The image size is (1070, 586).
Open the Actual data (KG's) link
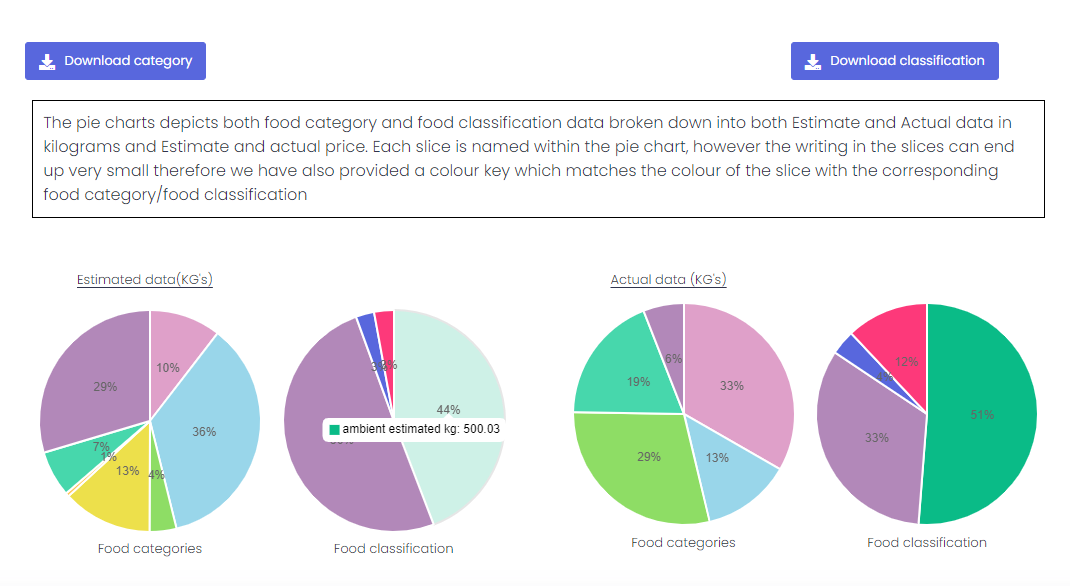(x=668, y=280)
